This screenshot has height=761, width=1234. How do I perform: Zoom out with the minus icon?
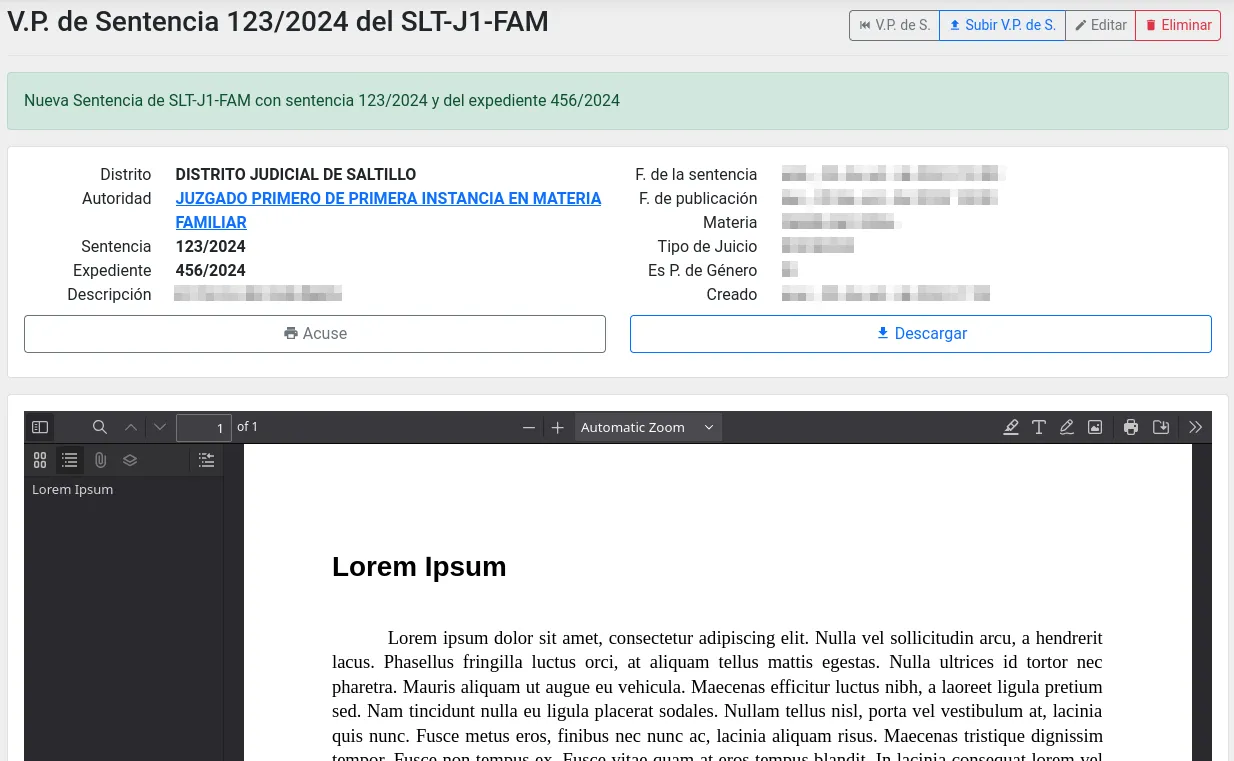[529, 428]
